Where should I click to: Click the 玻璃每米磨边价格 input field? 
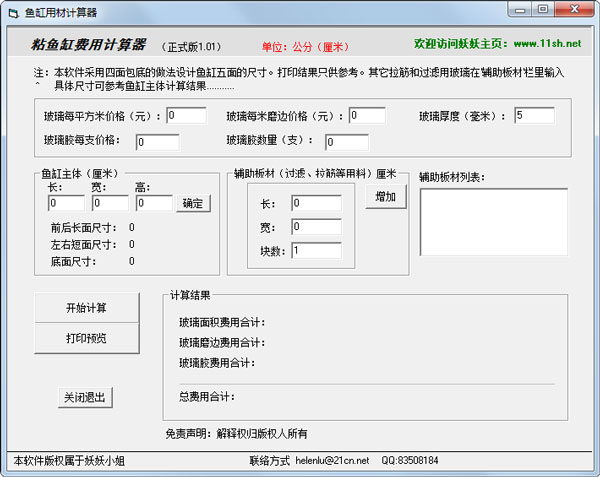(x=367, y=116)
